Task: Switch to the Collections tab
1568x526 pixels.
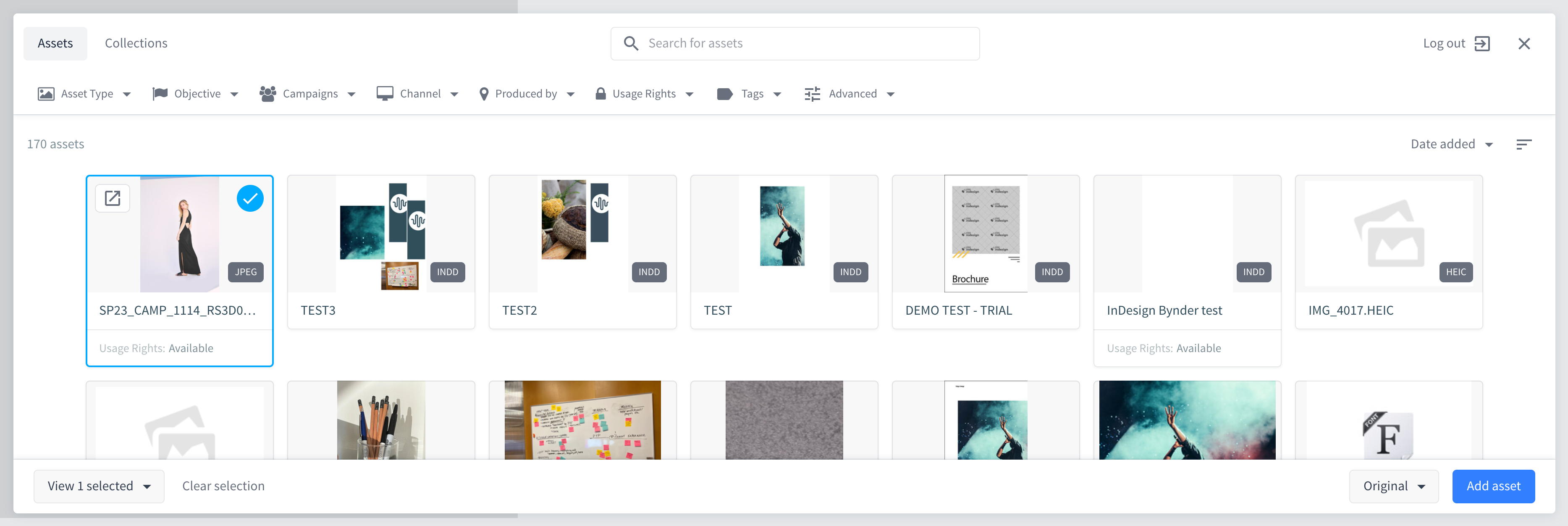Action: tap(136, 44)
